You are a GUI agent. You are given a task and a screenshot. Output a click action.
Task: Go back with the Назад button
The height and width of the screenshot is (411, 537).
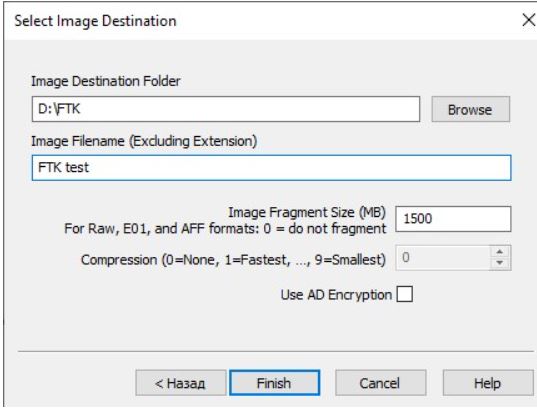(181, 383)
